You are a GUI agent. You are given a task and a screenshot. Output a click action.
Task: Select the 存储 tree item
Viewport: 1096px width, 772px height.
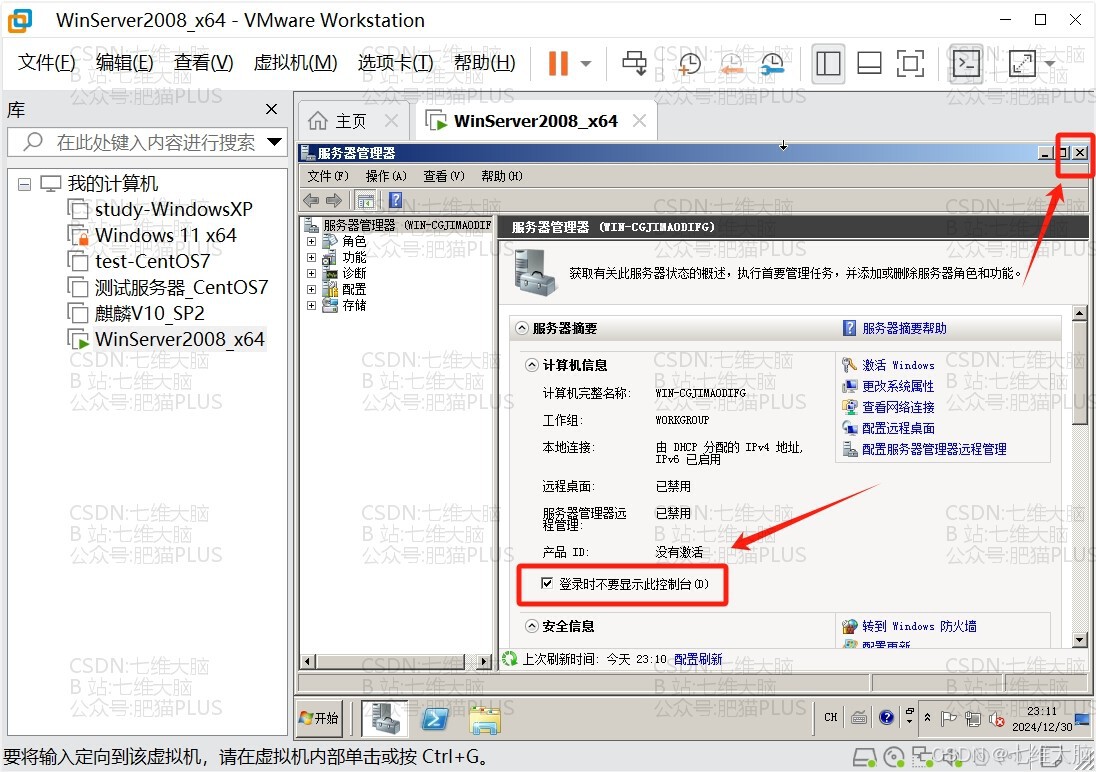[x=354, y=306]
